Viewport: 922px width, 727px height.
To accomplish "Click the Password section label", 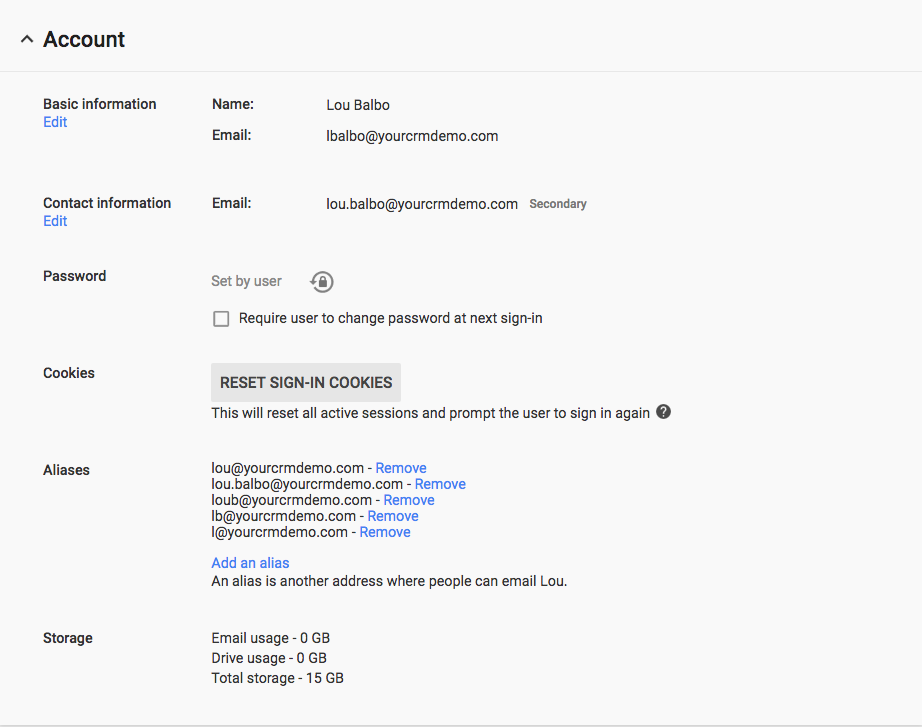I will [x=75, y=276].
